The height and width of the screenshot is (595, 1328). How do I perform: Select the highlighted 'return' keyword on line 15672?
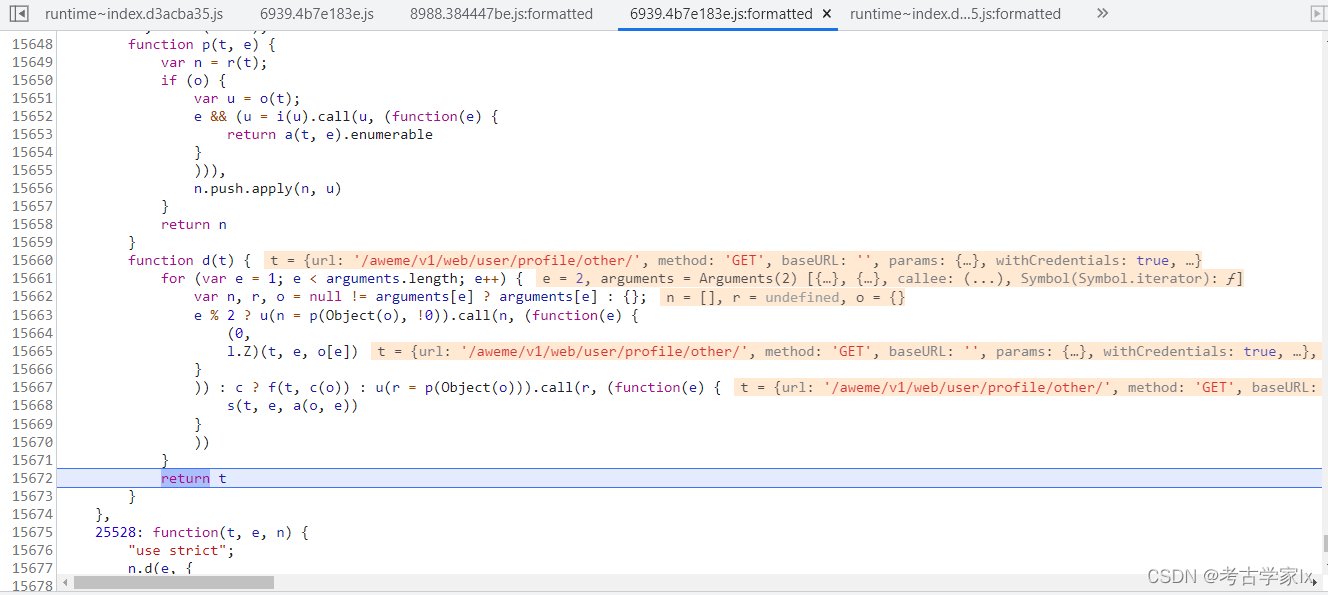[x=185, y=478]
